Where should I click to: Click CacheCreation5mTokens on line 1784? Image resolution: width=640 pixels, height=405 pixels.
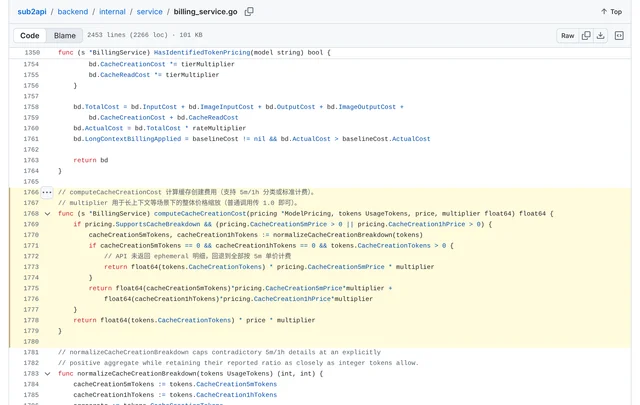pos(236,384)
